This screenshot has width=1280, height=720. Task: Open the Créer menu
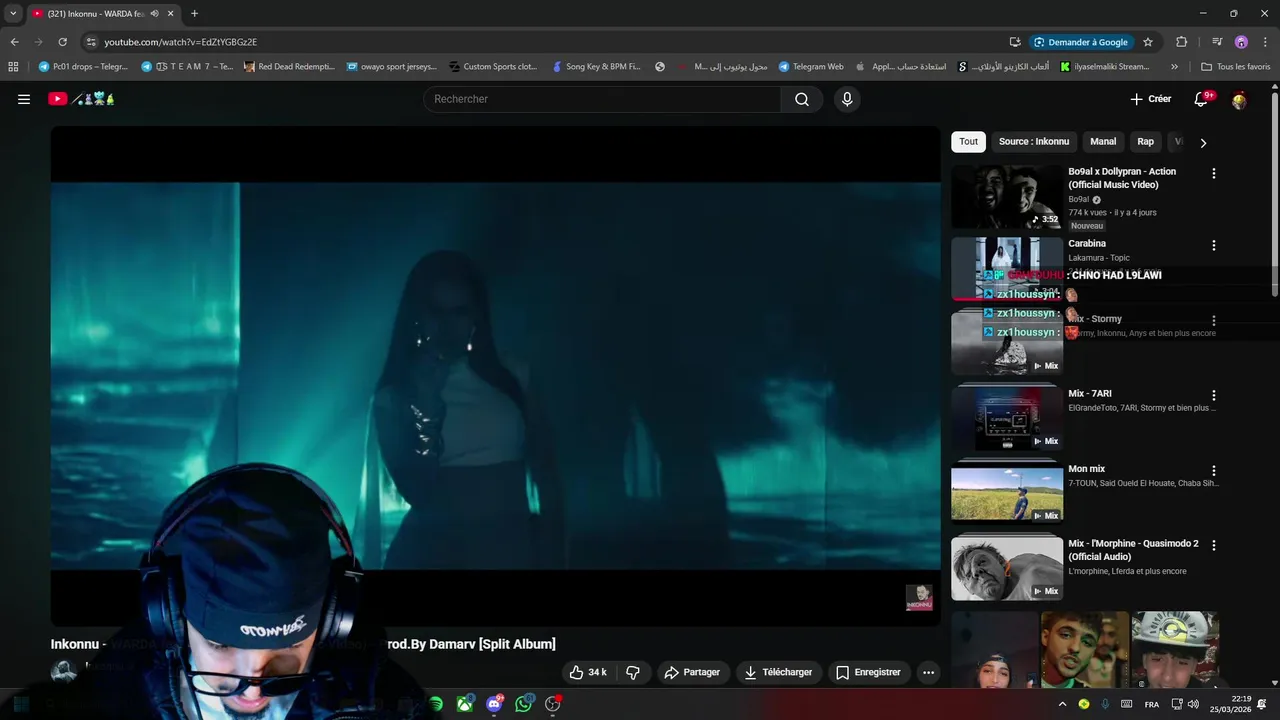point(1150,99)
